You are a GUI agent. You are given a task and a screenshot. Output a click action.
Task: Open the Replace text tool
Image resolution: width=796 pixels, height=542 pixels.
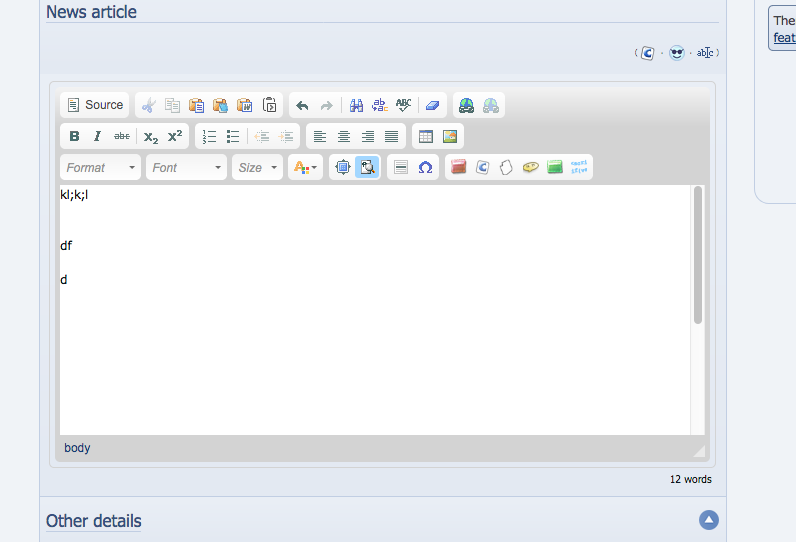tap(380, 105)
